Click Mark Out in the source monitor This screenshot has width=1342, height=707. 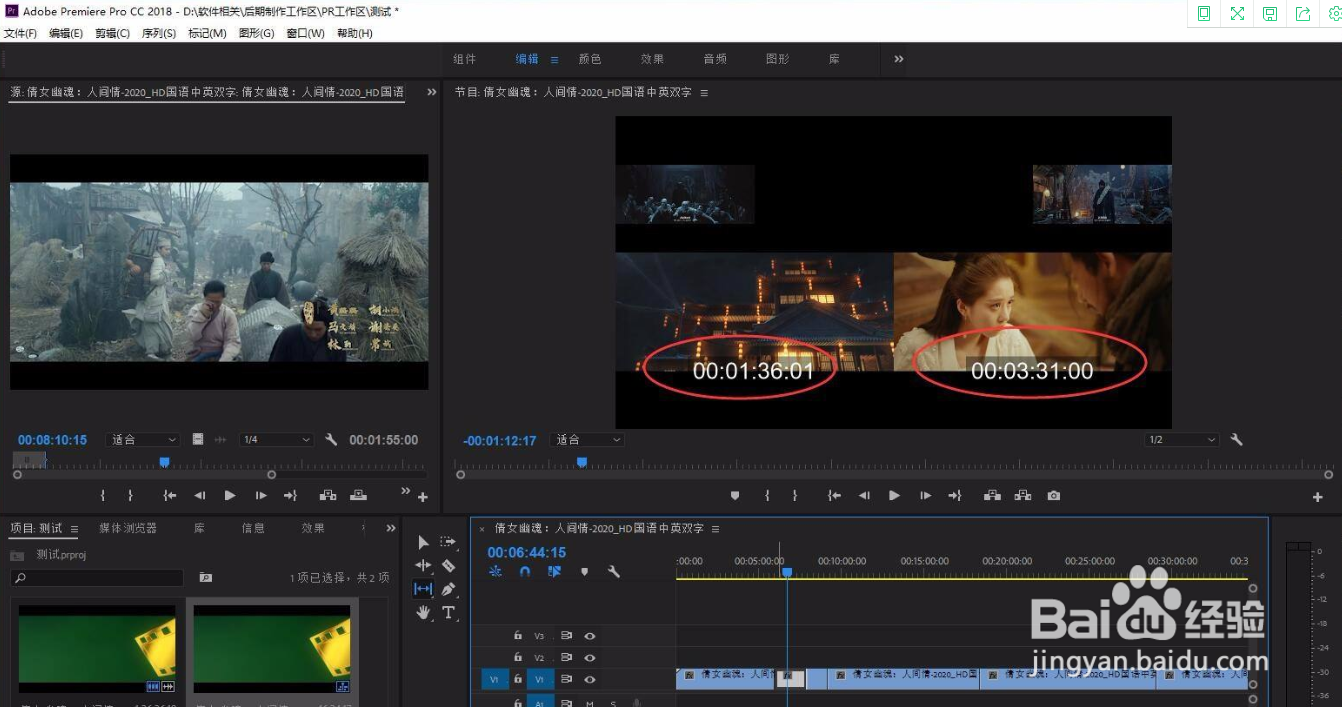pyautogui.click(x=130, y=495)
